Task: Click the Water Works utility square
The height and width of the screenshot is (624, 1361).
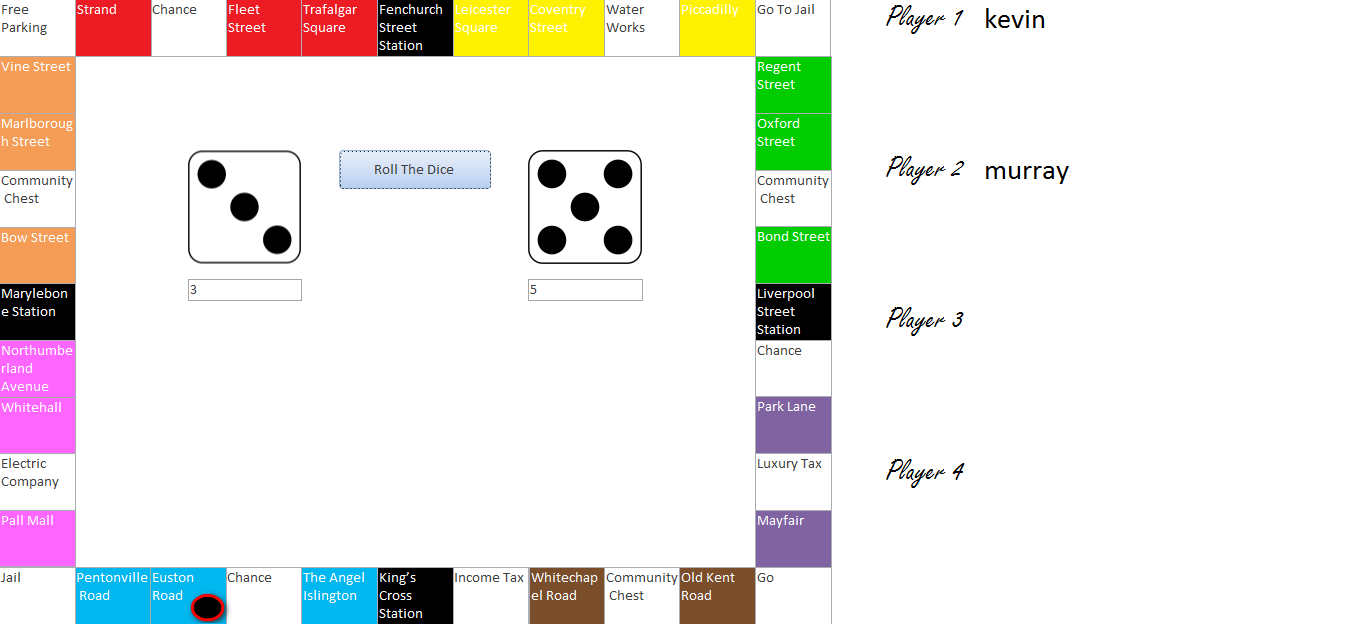Action: [642, 28]
